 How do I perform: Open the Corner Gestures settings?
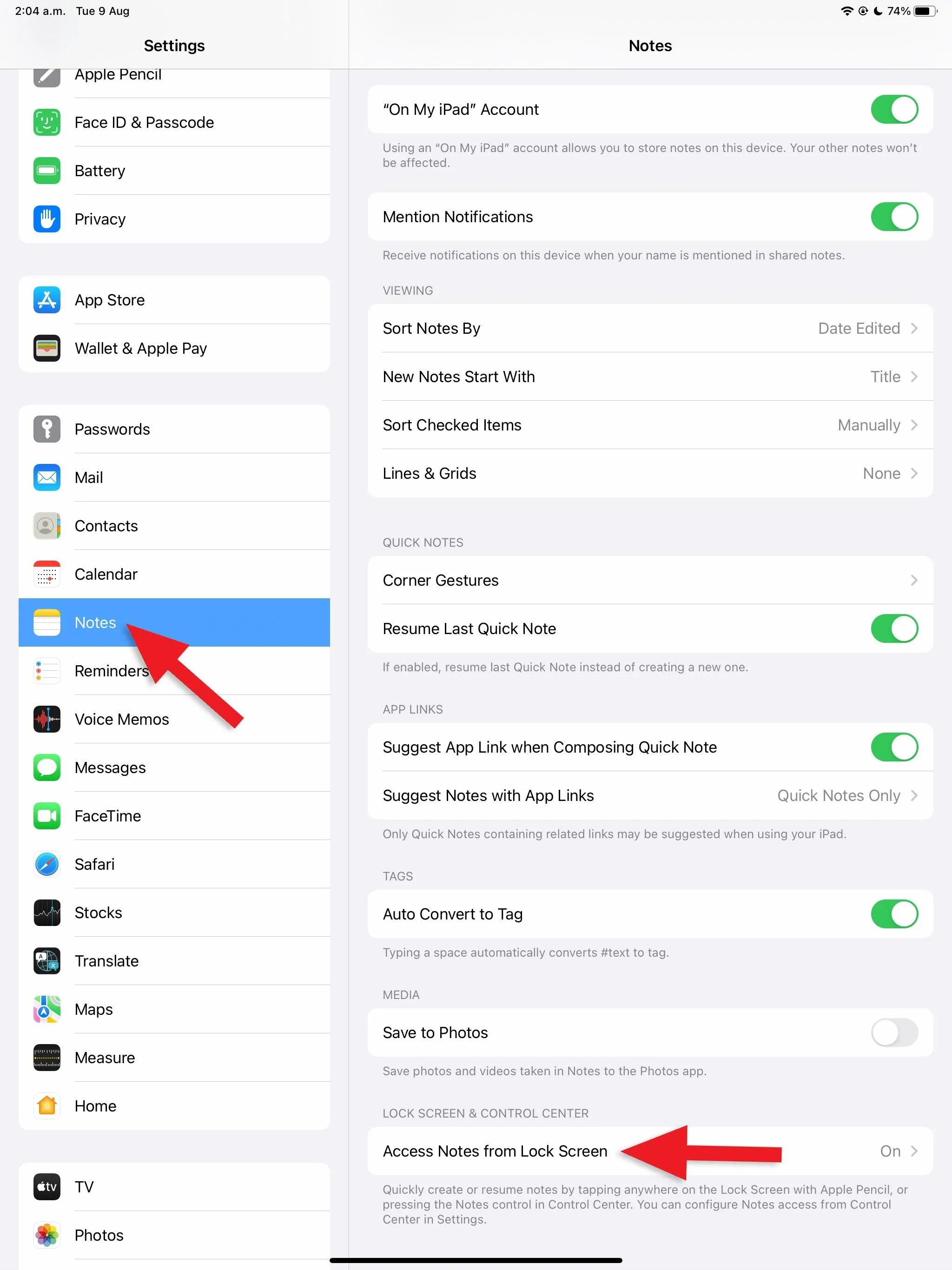[649, 580]
